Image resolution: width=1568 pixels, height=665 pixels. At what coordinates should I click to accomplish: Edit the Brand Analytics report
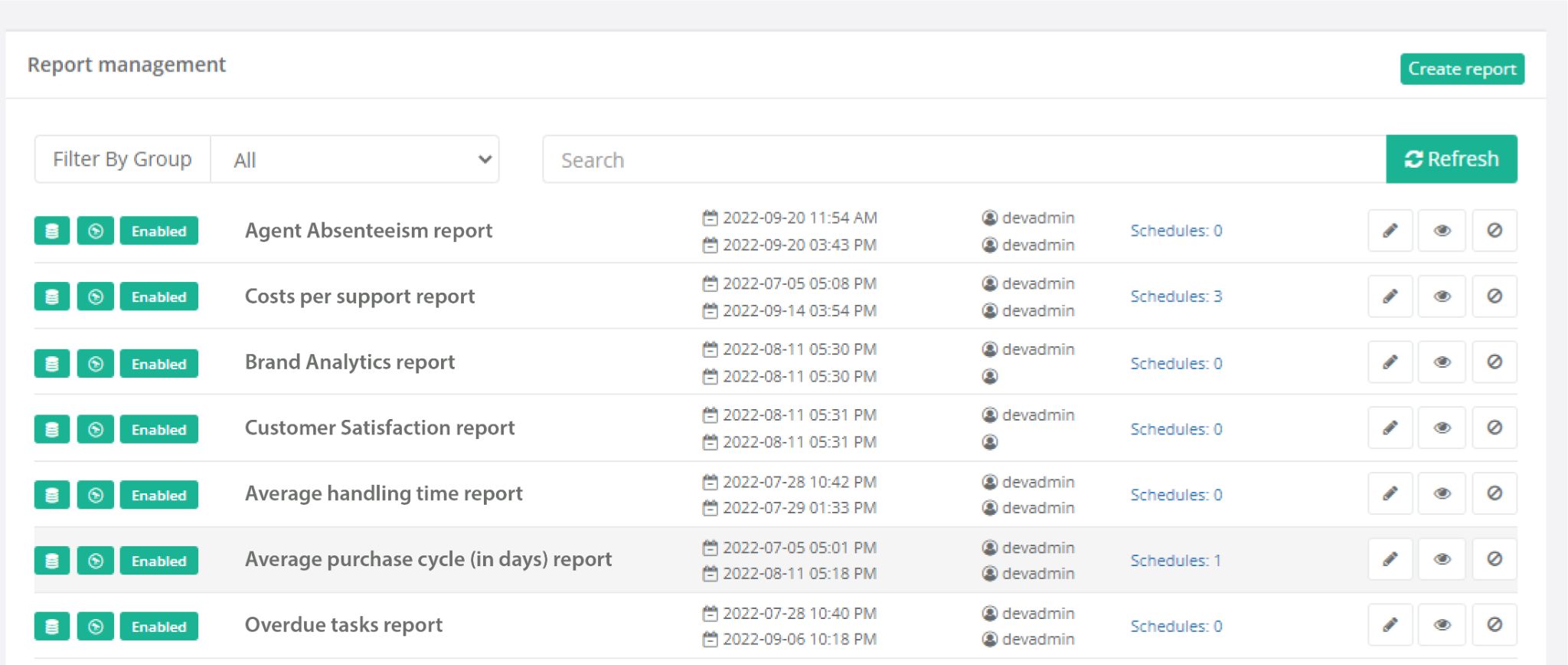[1390, 362]
